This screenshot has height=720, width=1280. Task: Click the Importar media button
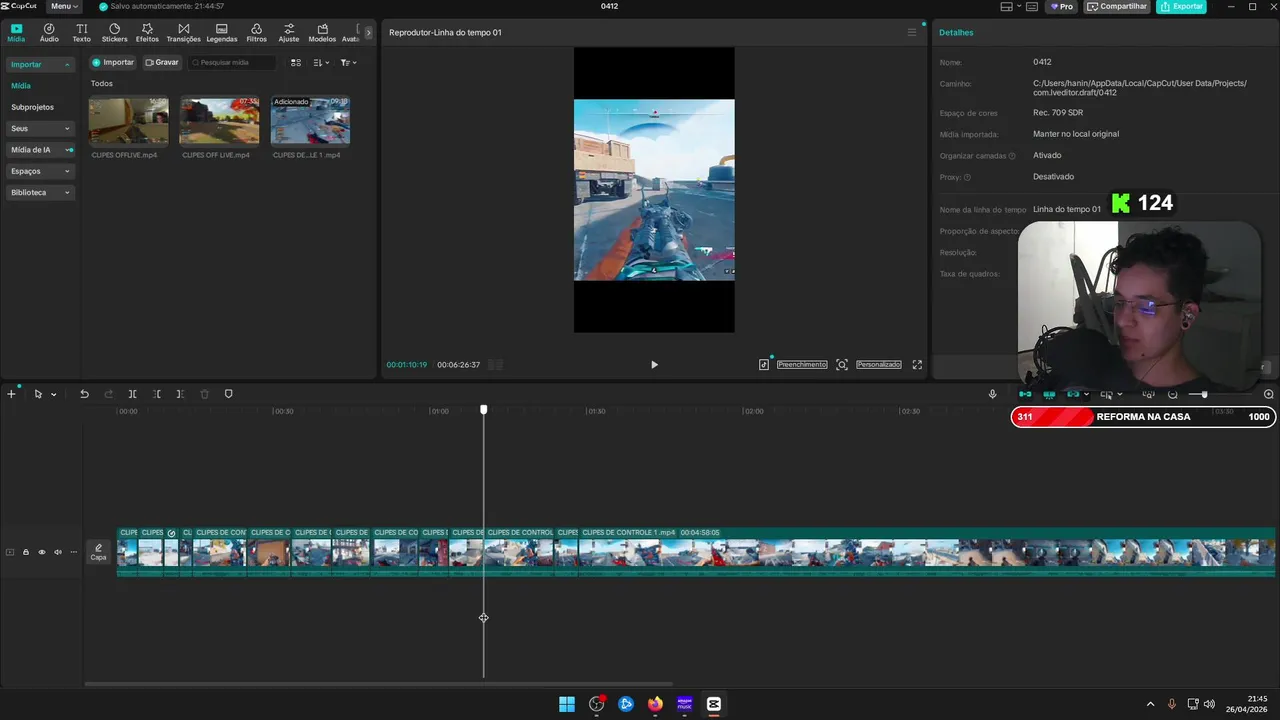[113, 62]
